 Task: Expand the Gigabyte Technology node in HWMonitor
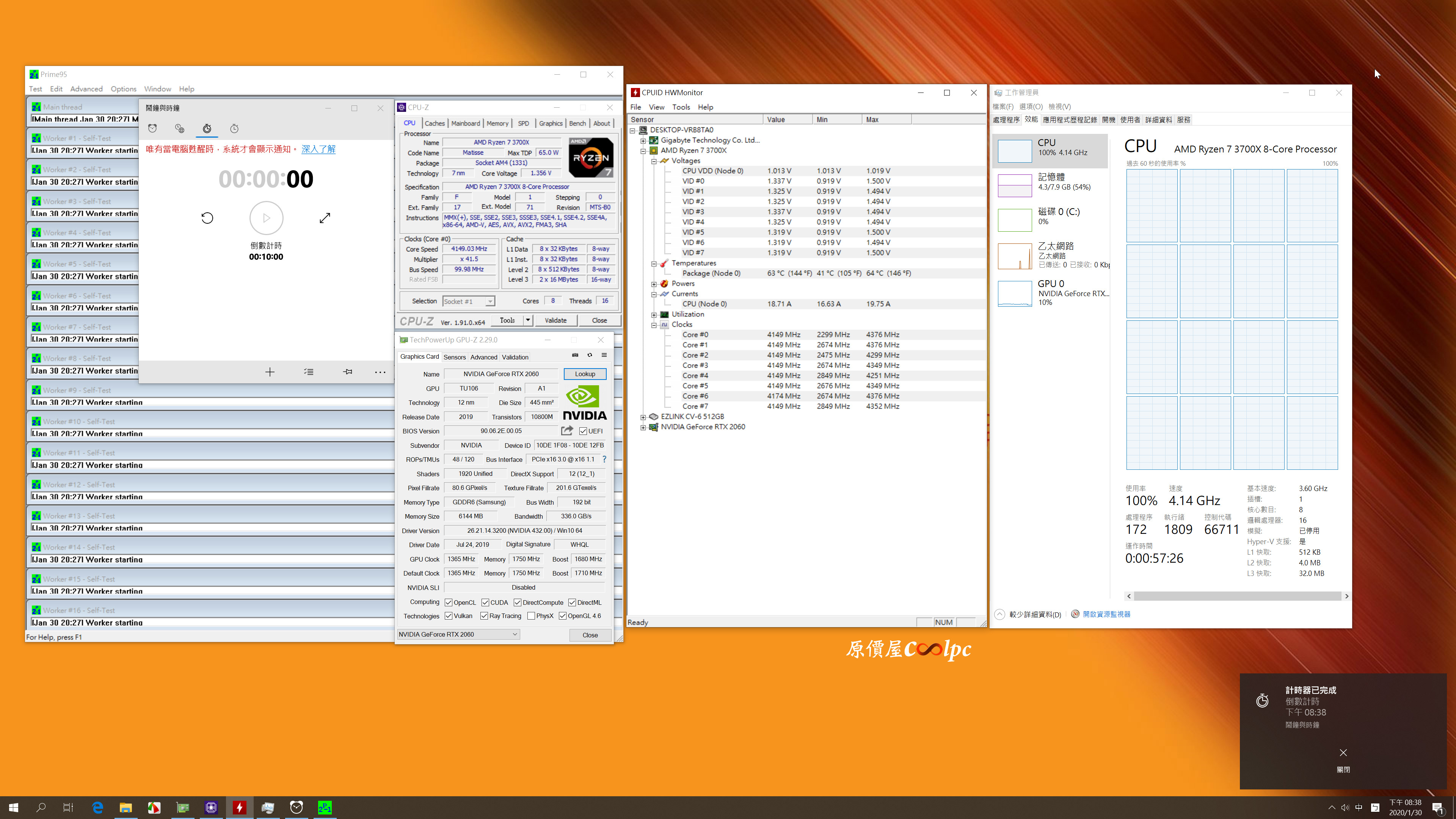pyautogui.click(x=643, y=140)
